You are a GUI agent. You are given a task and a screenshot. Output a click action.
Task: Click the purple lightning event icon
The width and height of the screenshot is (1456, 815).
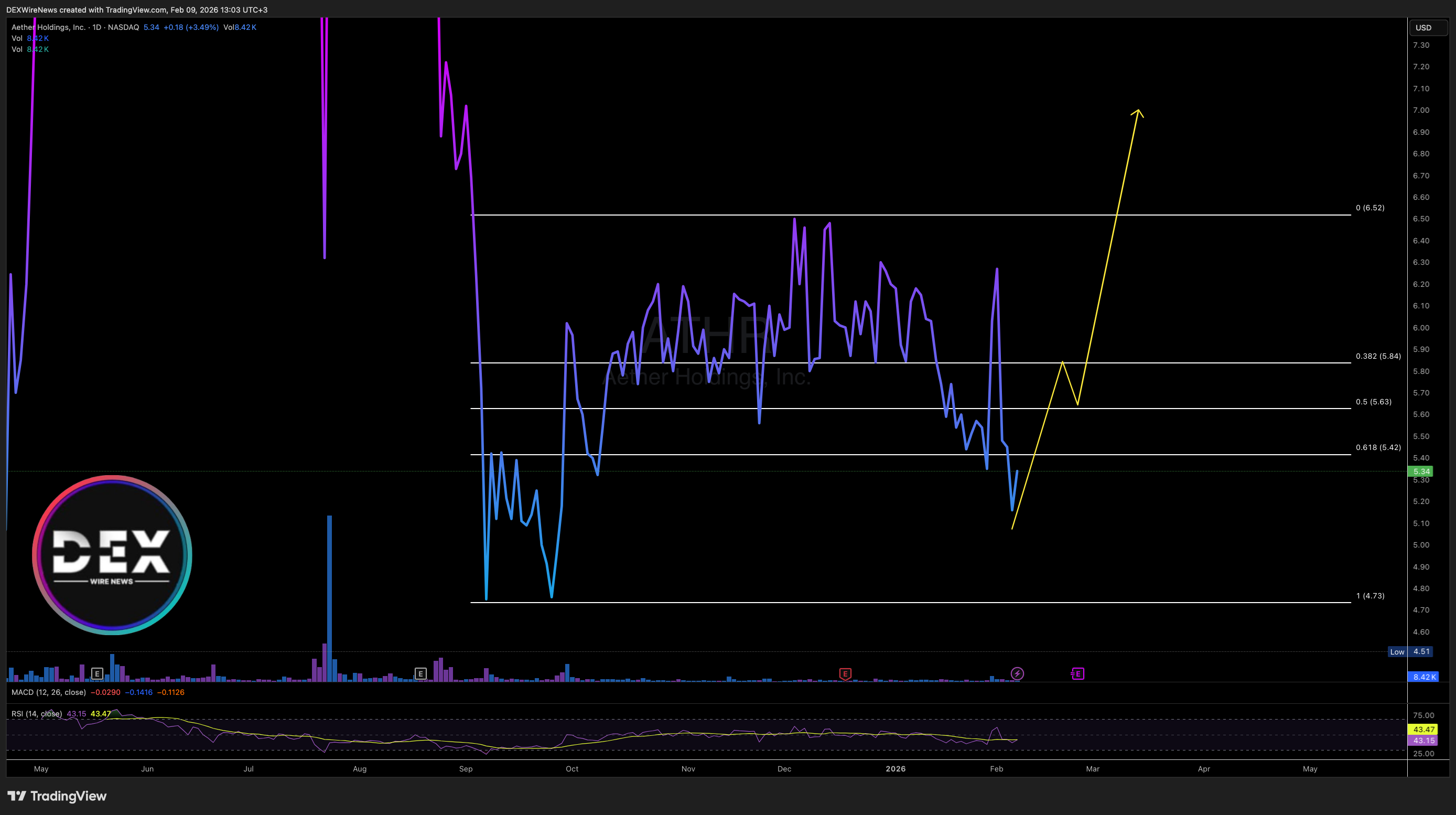(x=1017, y=674)
